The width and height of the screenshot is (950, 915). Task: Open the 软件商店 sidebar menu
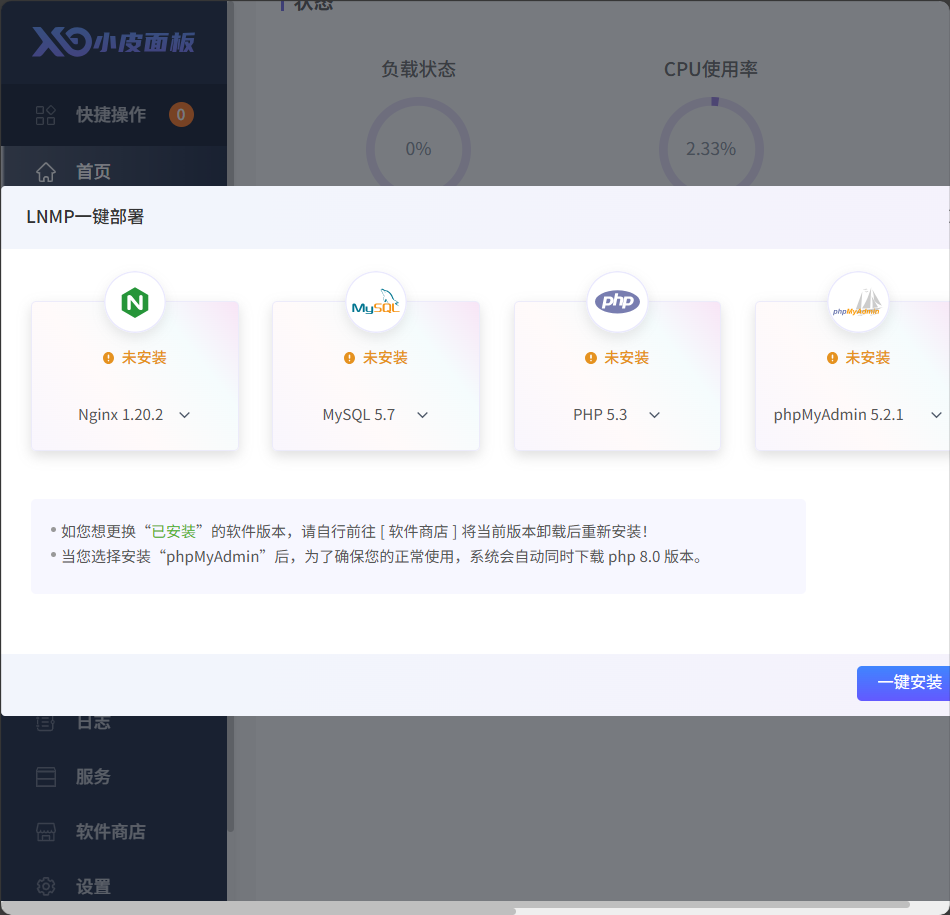pyautogui.click(x=114, y=831)
